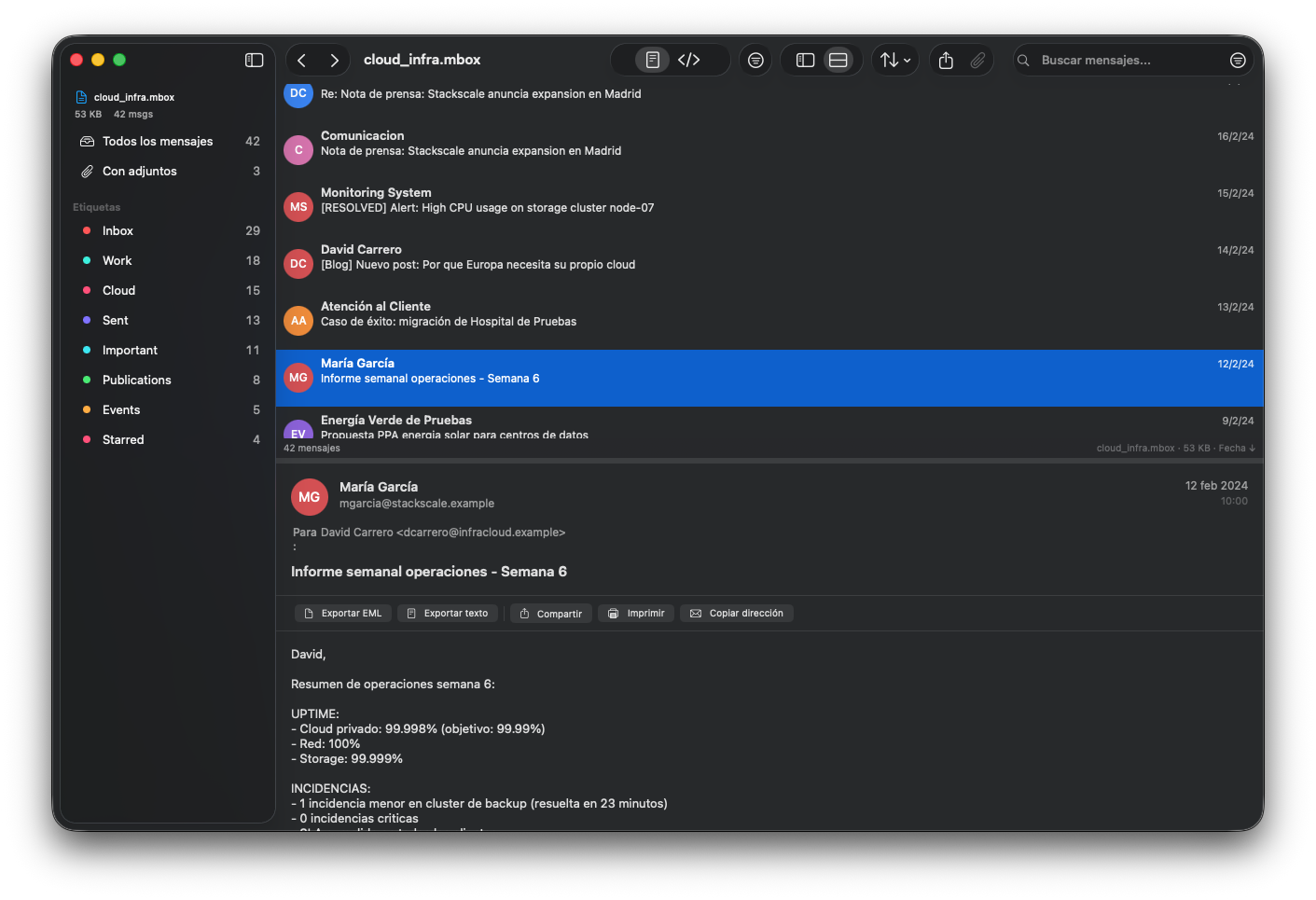Toggle the Starred label filter
The height and width of the screenshot is (900, 1316).
122,438
